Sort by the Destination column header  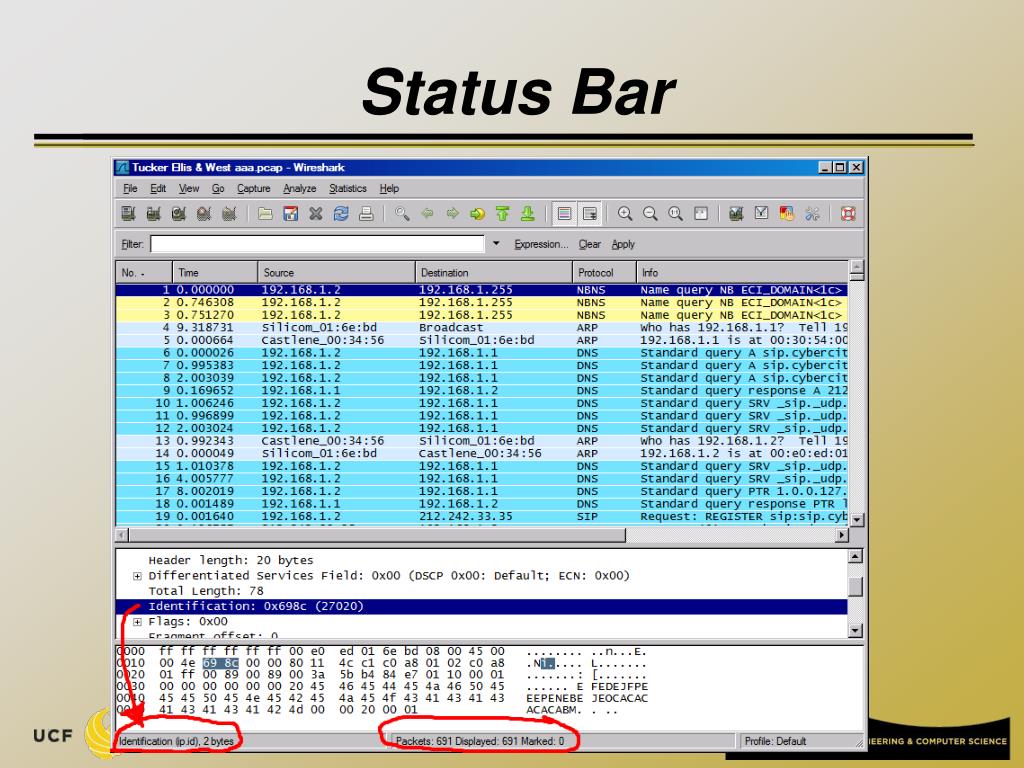(x=494, y=272)
